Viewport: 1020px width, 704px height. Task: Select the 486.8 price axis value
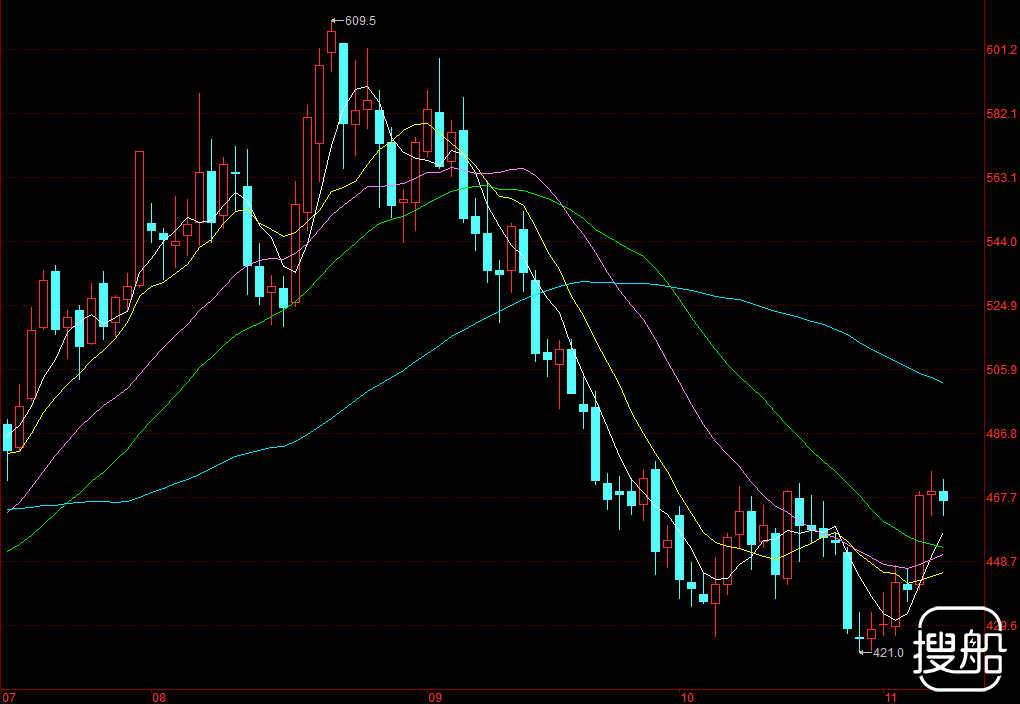point(1001,434)
